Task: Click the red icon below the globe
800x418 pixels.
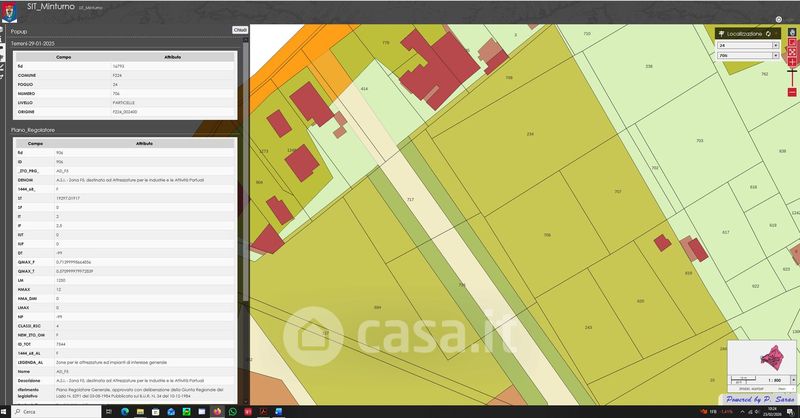Action: click(x=792, y=41)
